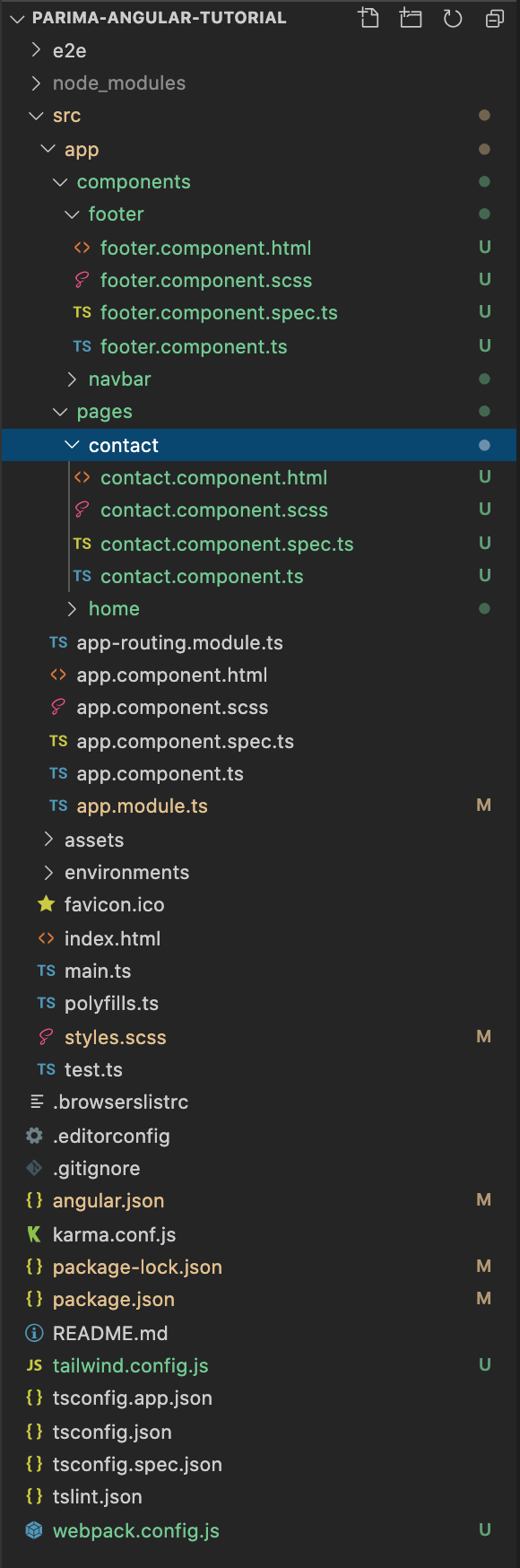Open tsconfig.json file
The width and height of the screenshot is (520, 1568).
(112, 1432)
